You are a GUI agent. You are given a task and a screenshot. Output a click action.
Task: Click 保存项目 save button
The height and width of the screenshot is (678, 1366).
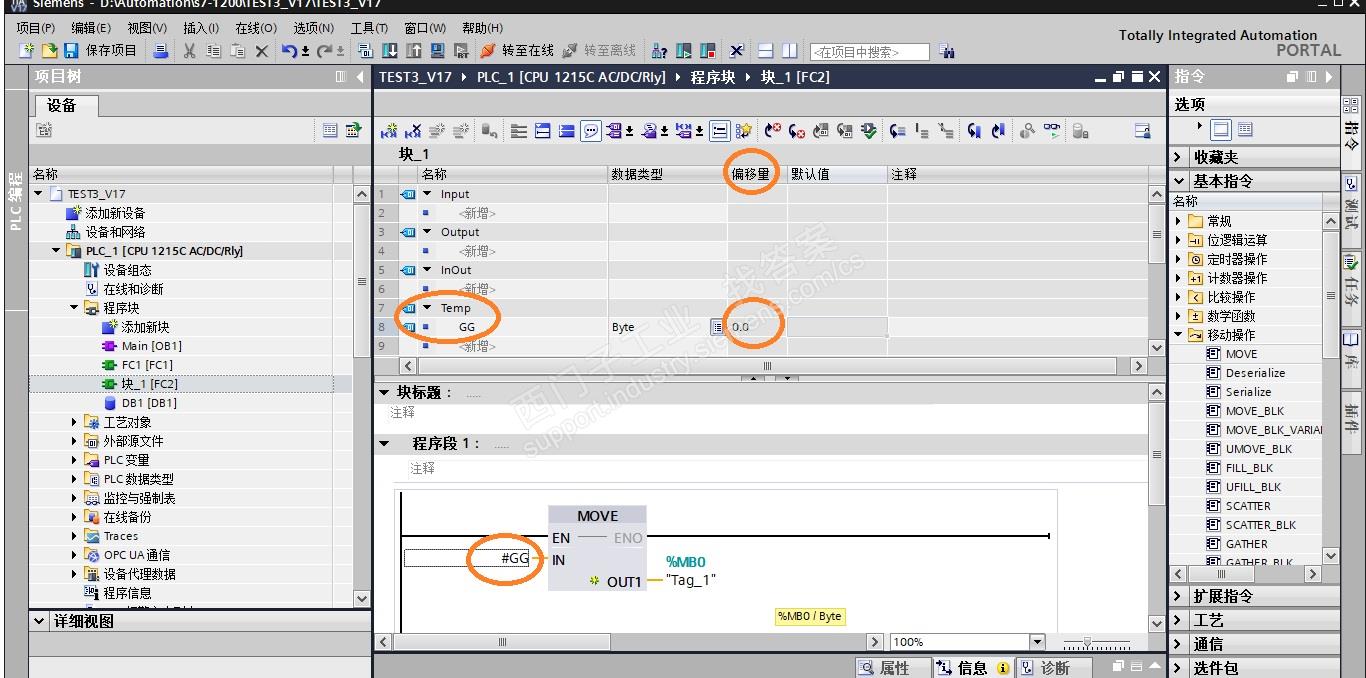click(101, 51)
